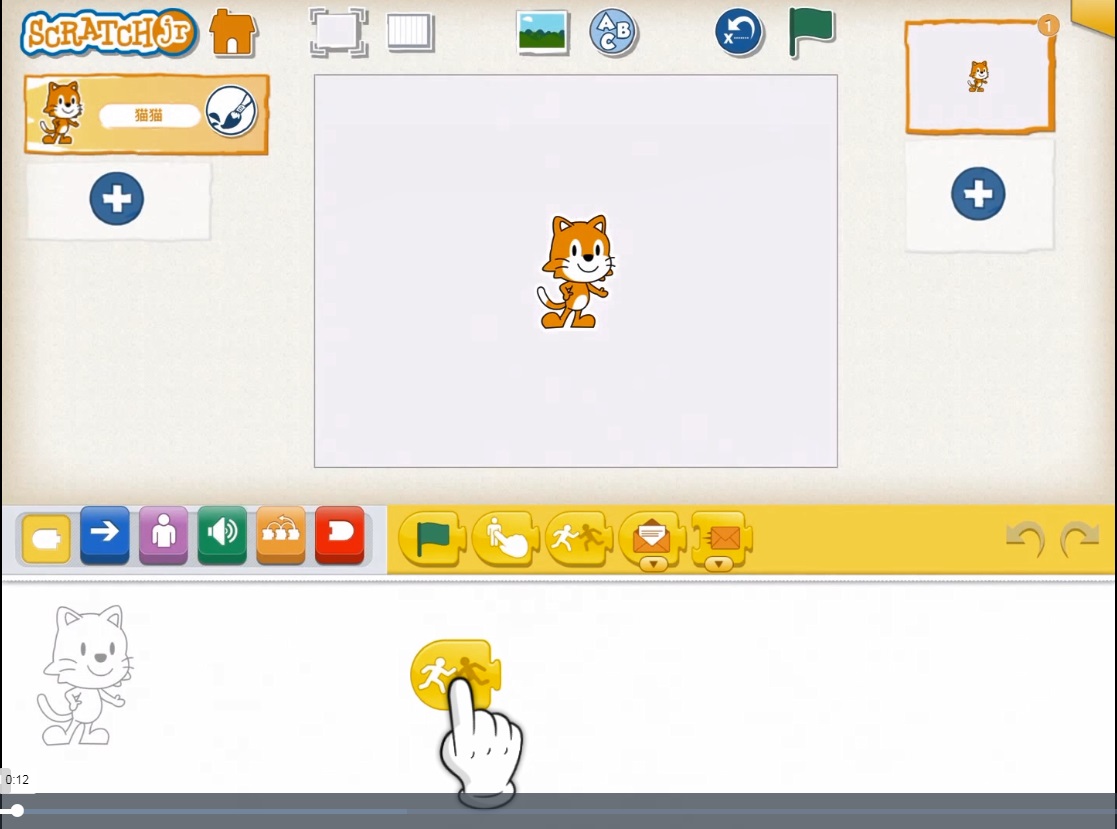This screenshot has height=829, width=1117.
Task: Redo the last action
Action: [x=1079, y=539]
